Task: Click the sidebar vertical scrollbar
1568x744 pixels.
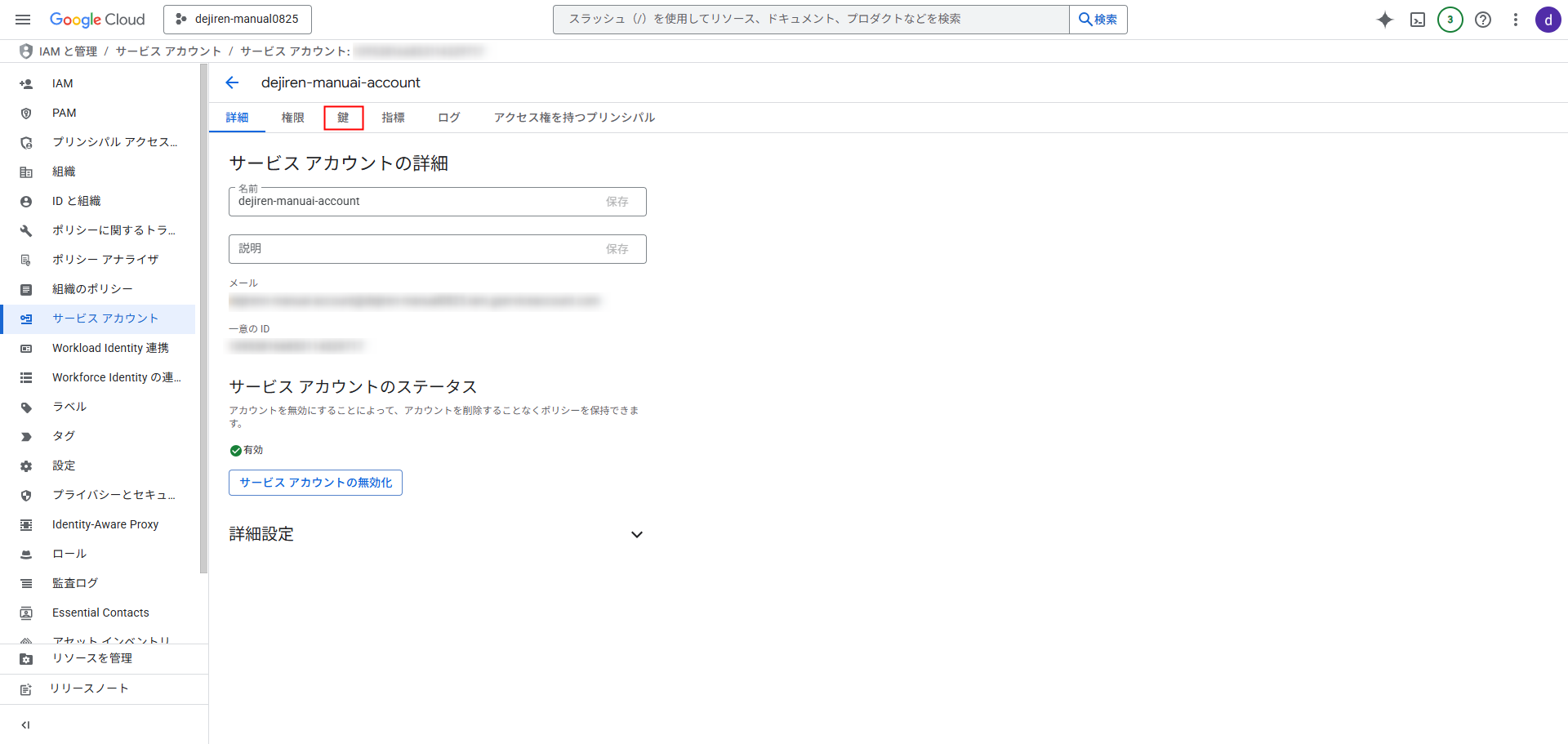Action: 203,319
